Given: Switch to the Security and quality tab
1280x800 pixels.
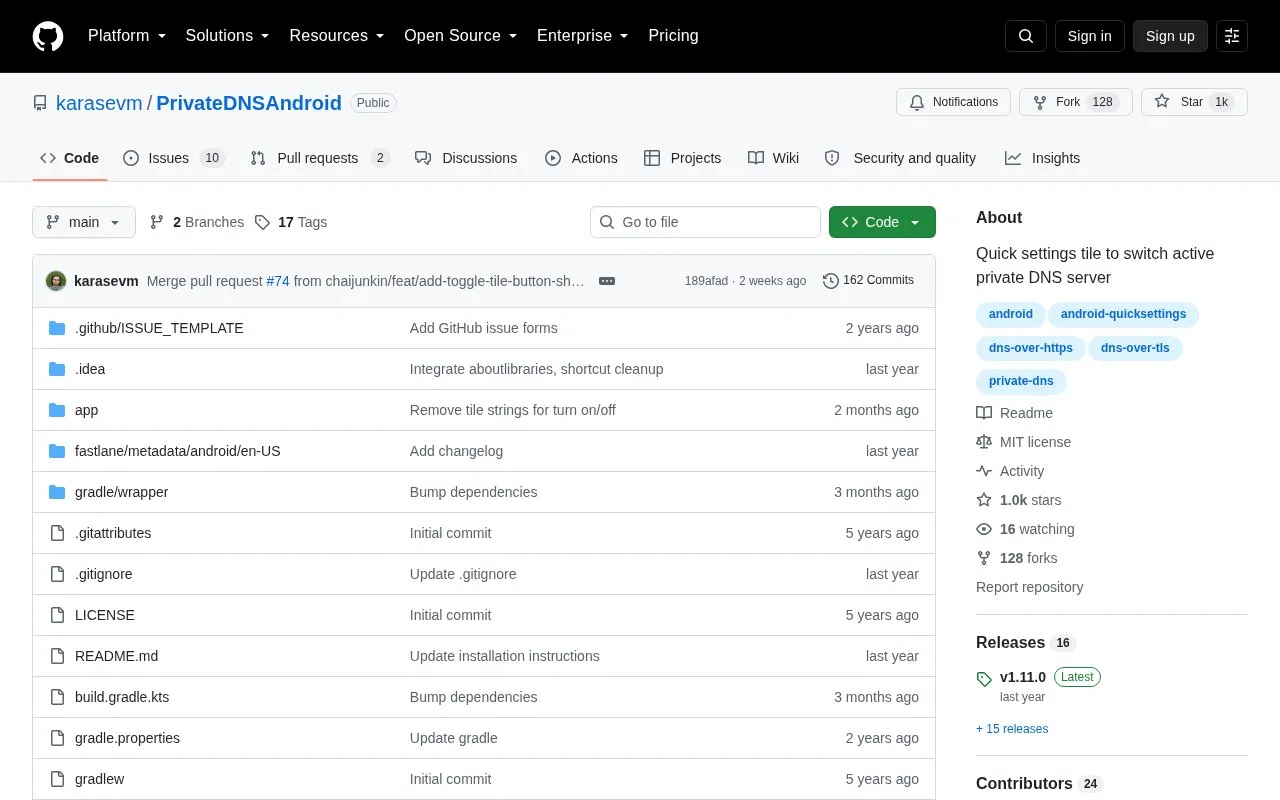Looking at the screenshot, I should [900, 158].
